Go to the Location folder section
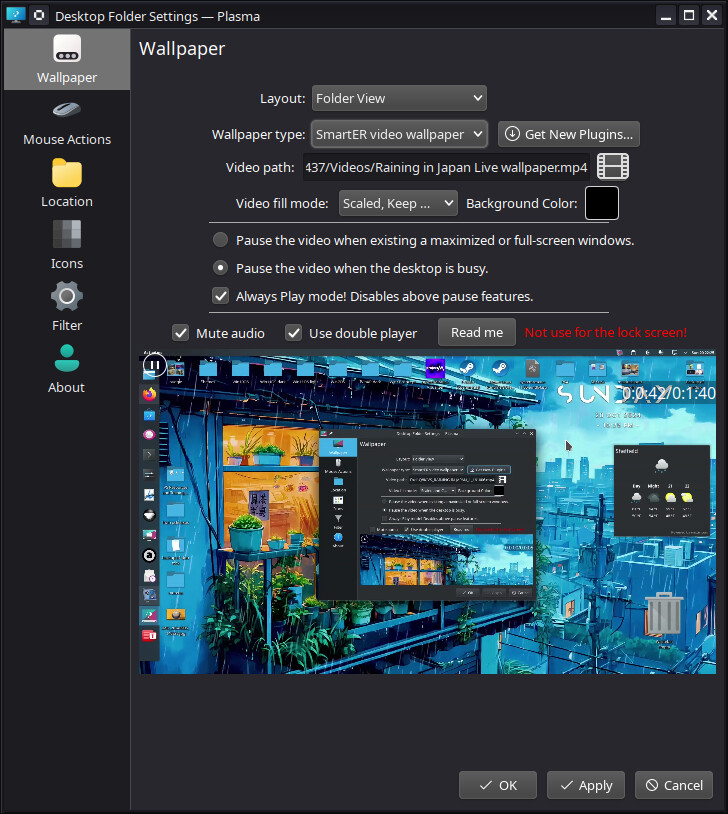Image resolution: width=728 pixels, height=814 pixels. click(x=66, y=184)
